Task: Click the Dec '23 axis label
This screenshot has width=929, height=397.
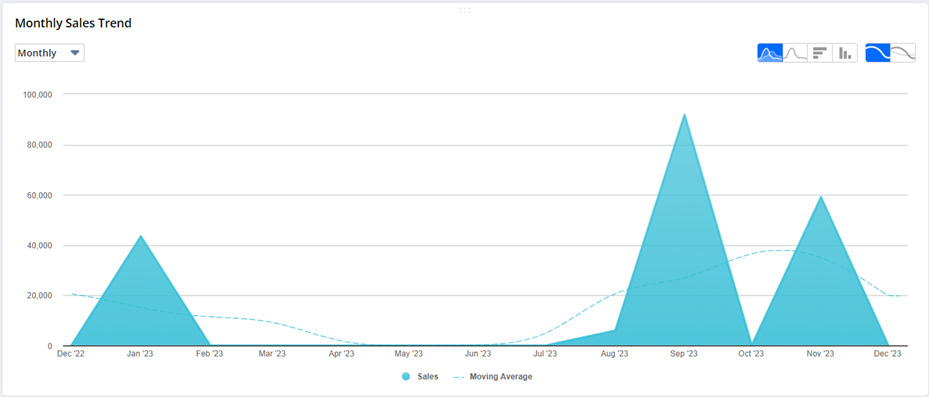Action: [888, 354]
